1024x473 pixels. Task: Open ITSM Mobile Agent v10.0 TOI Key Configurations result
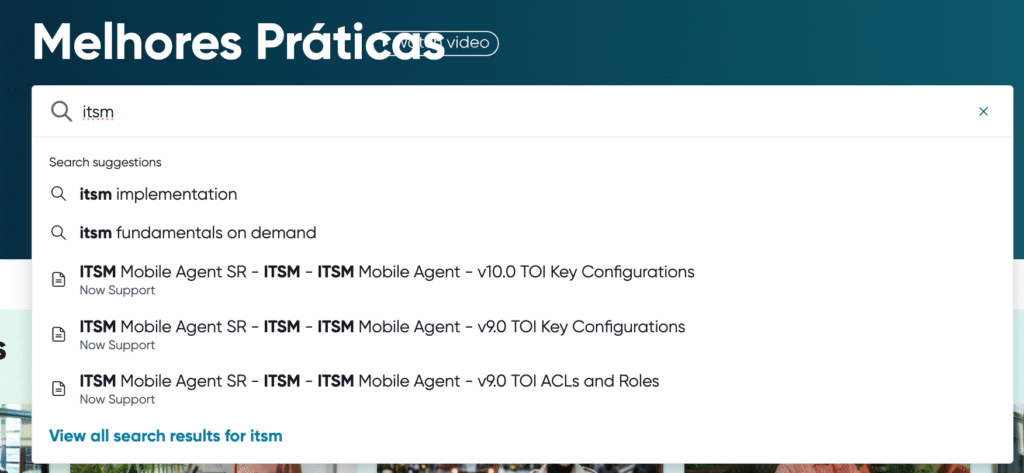tap(522, 280)
